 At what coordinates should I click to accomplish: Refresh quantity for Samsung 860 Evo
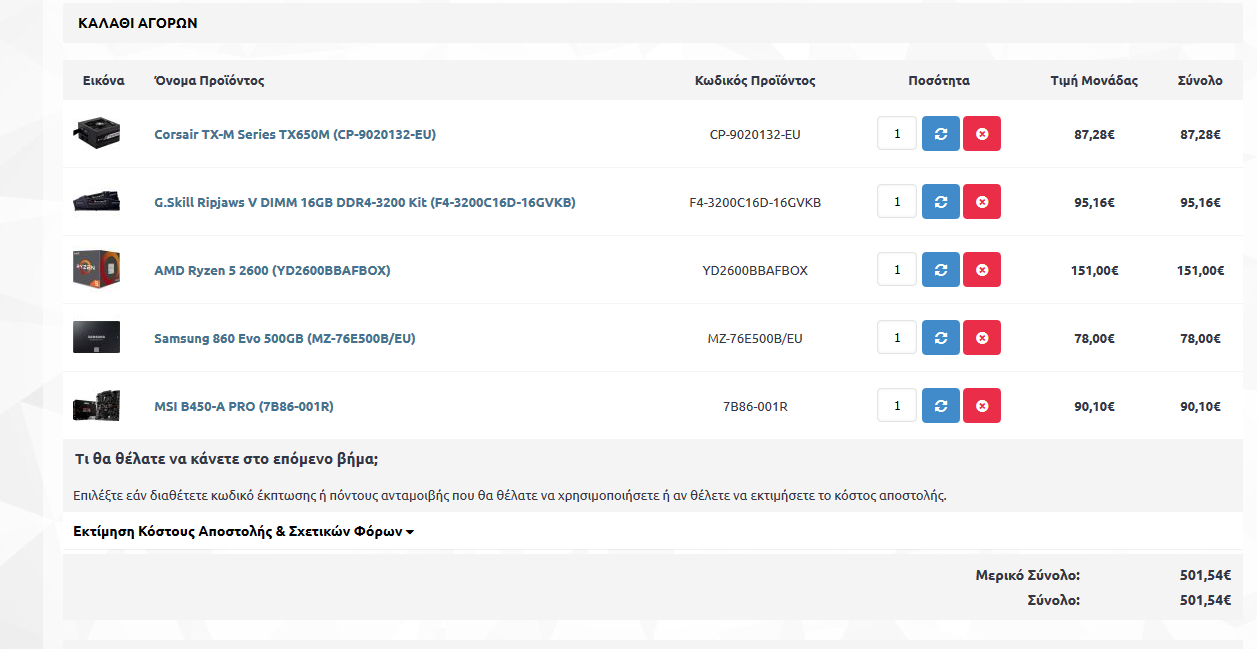[940, 338]
